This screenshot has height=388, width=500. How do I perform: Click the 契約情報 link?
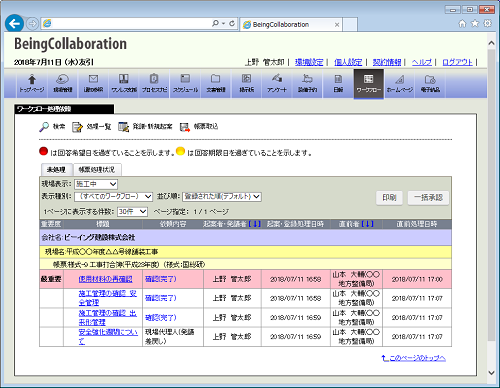(387, 62)
